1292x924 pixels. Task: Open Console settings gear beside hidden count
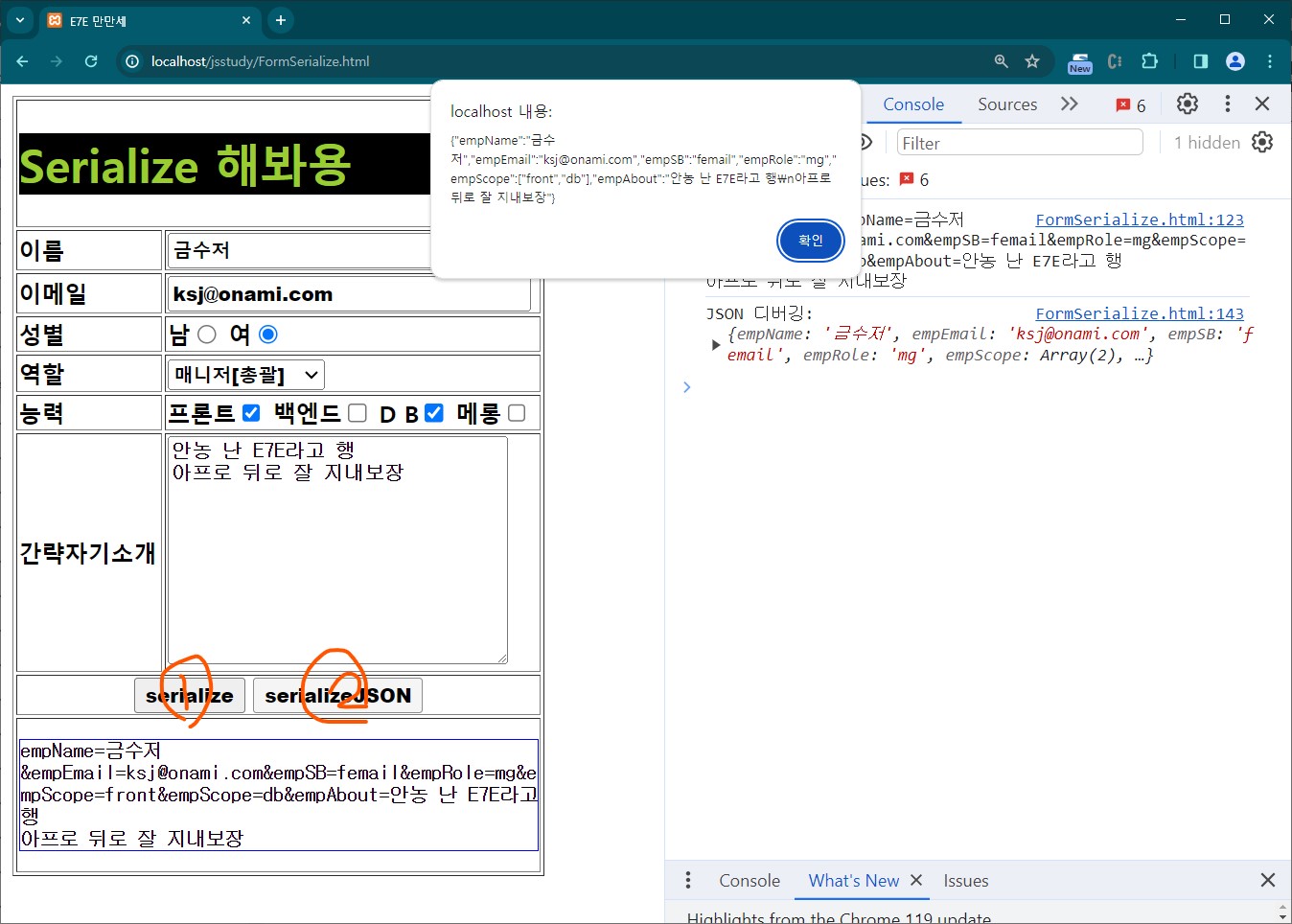(1262, 143)
